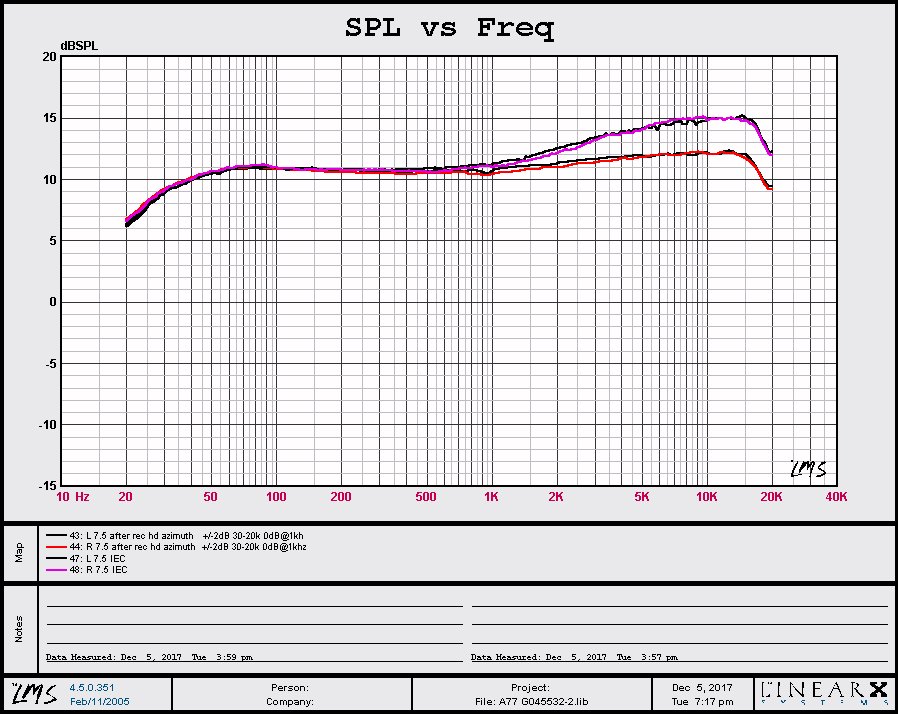The image size is (898, 714).
Task: Click the Notes section label
Action: 19,628
